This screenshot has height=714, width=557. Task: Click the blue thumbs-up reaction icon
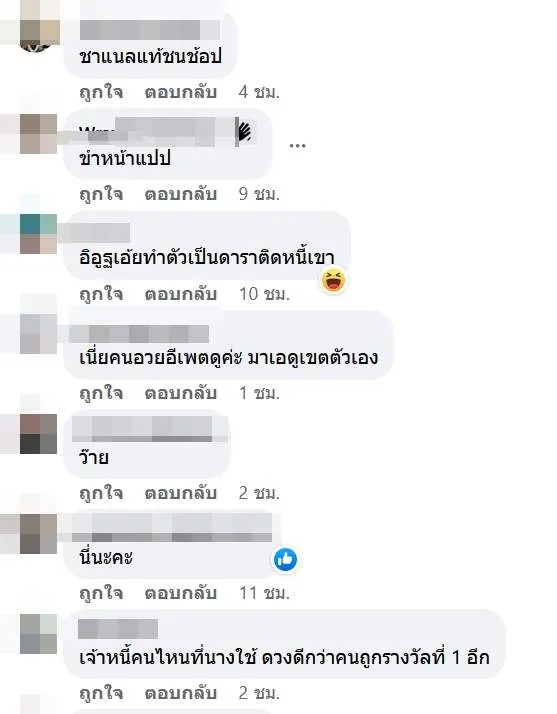286,560
